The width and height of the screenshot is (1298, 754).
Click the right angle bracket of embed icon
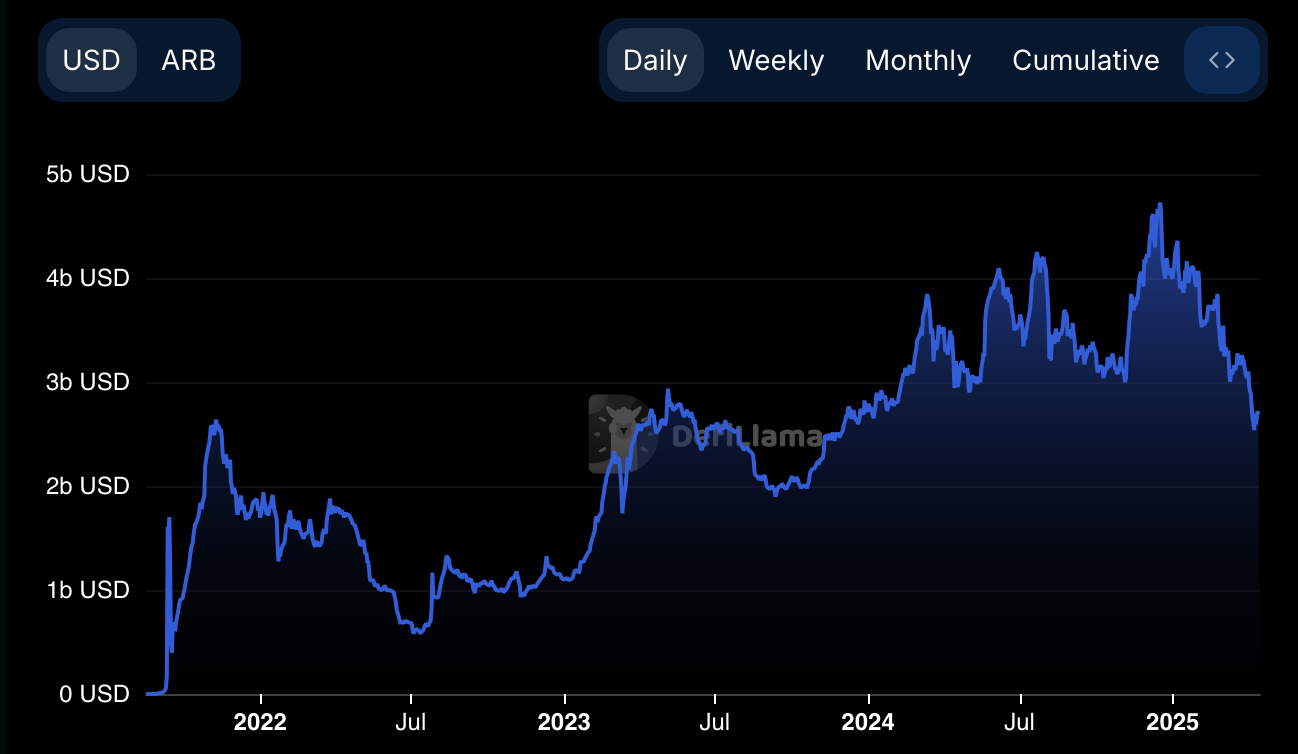[1229, 60]
